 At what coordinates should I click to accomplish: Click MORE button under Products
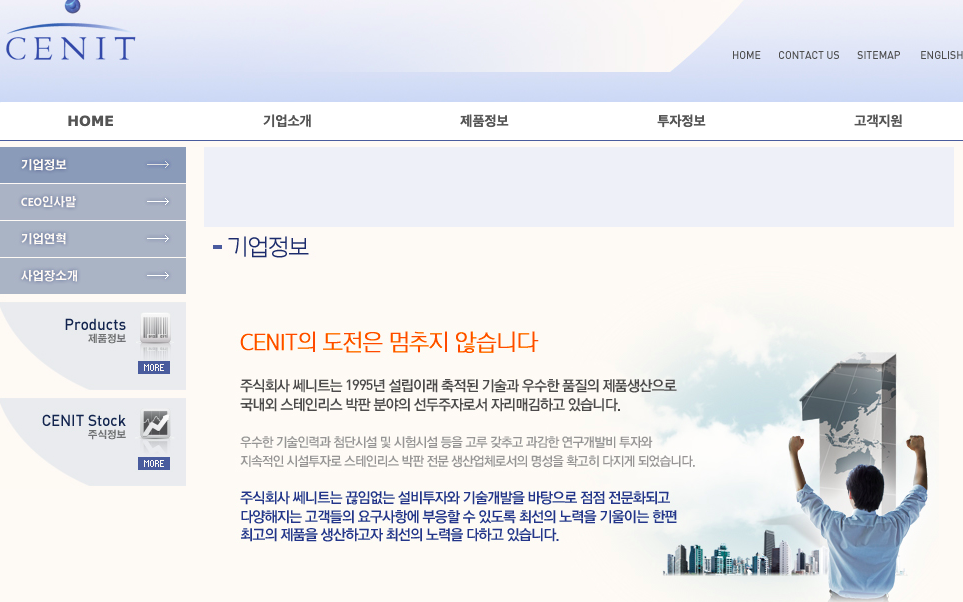(x=154, y=367)
